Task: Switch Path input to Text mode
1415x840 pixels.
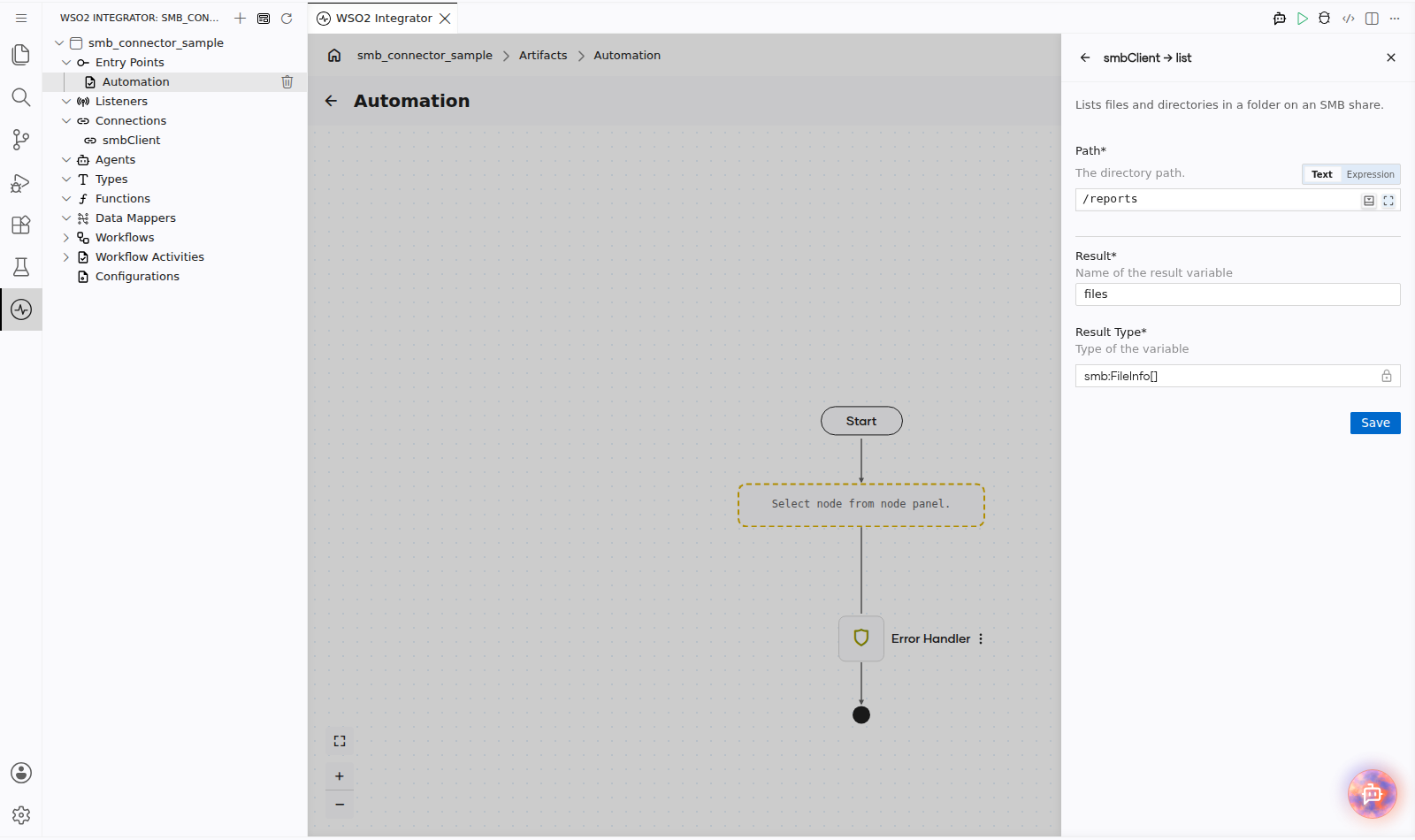Action: pos(1322,174)
